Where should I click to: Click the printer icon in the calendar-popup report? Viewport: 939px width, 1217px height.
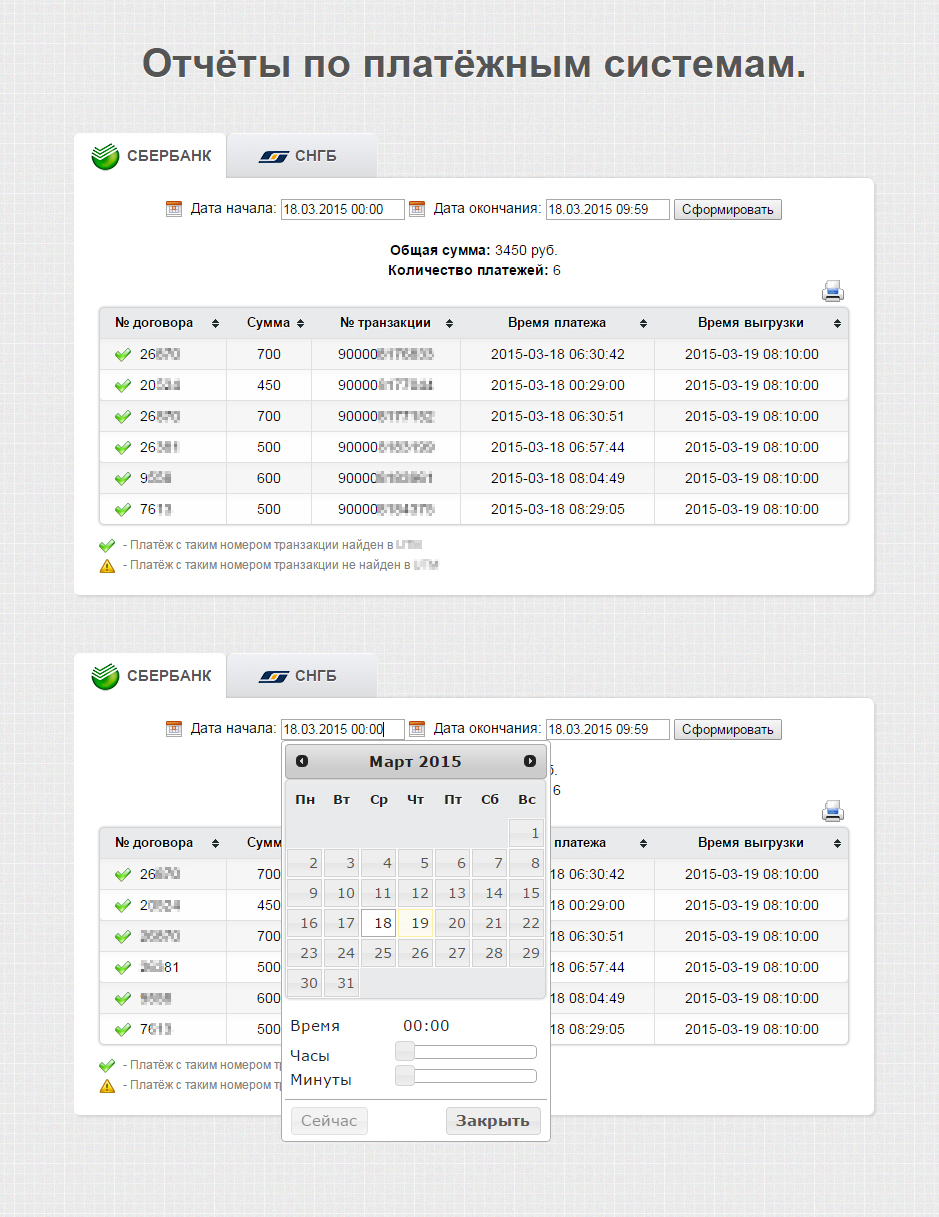pyautogui.click(x=833, y=811)
